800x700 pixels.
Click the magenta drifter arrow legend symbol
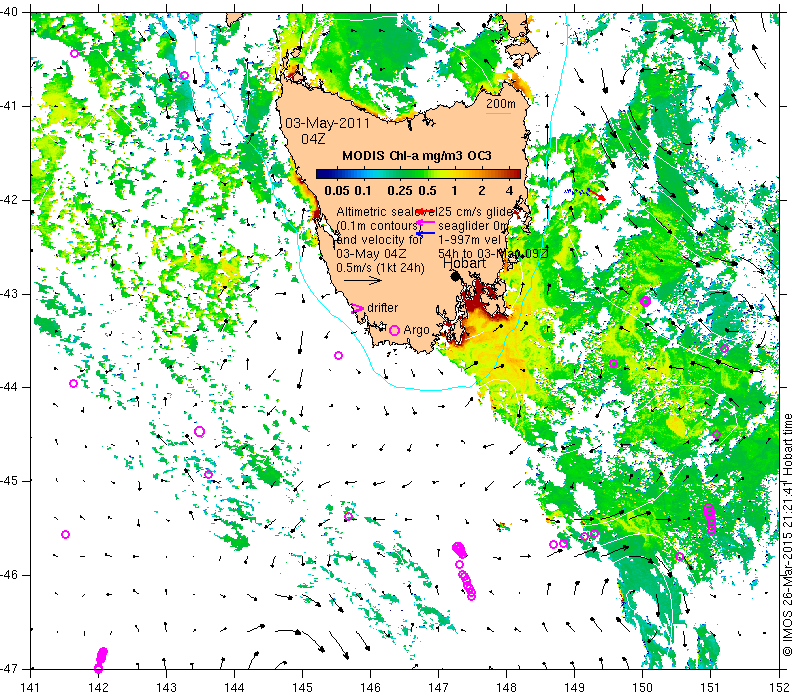358,308
